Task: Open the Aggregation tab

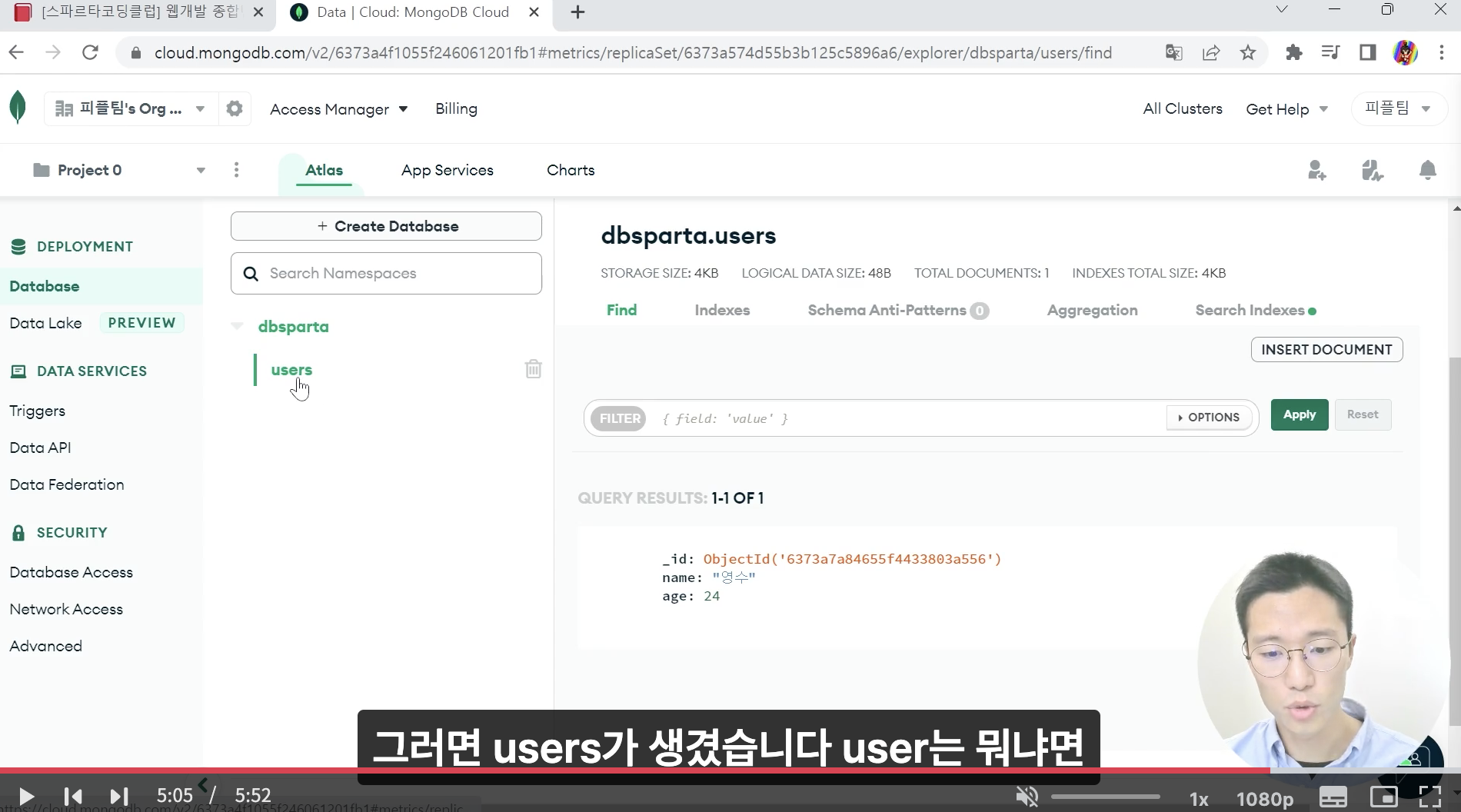Action: (x=1092, y=310)
